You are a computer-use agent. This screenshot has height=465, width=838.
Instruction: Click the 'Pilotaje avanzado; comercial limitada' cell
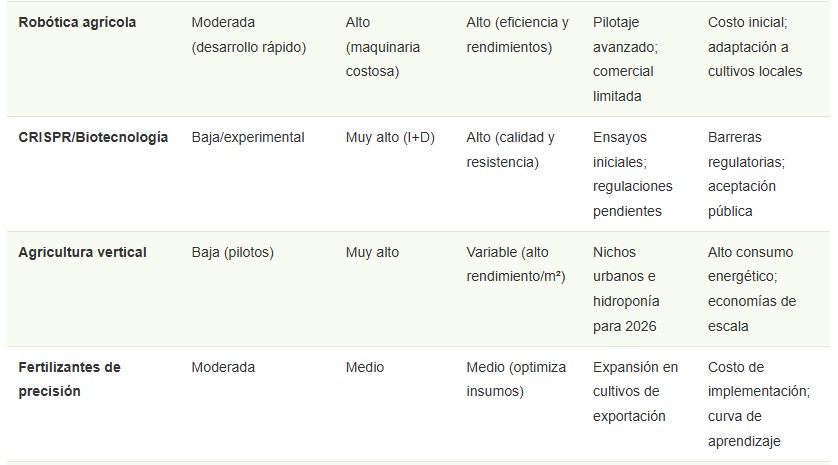pos(625,59)
